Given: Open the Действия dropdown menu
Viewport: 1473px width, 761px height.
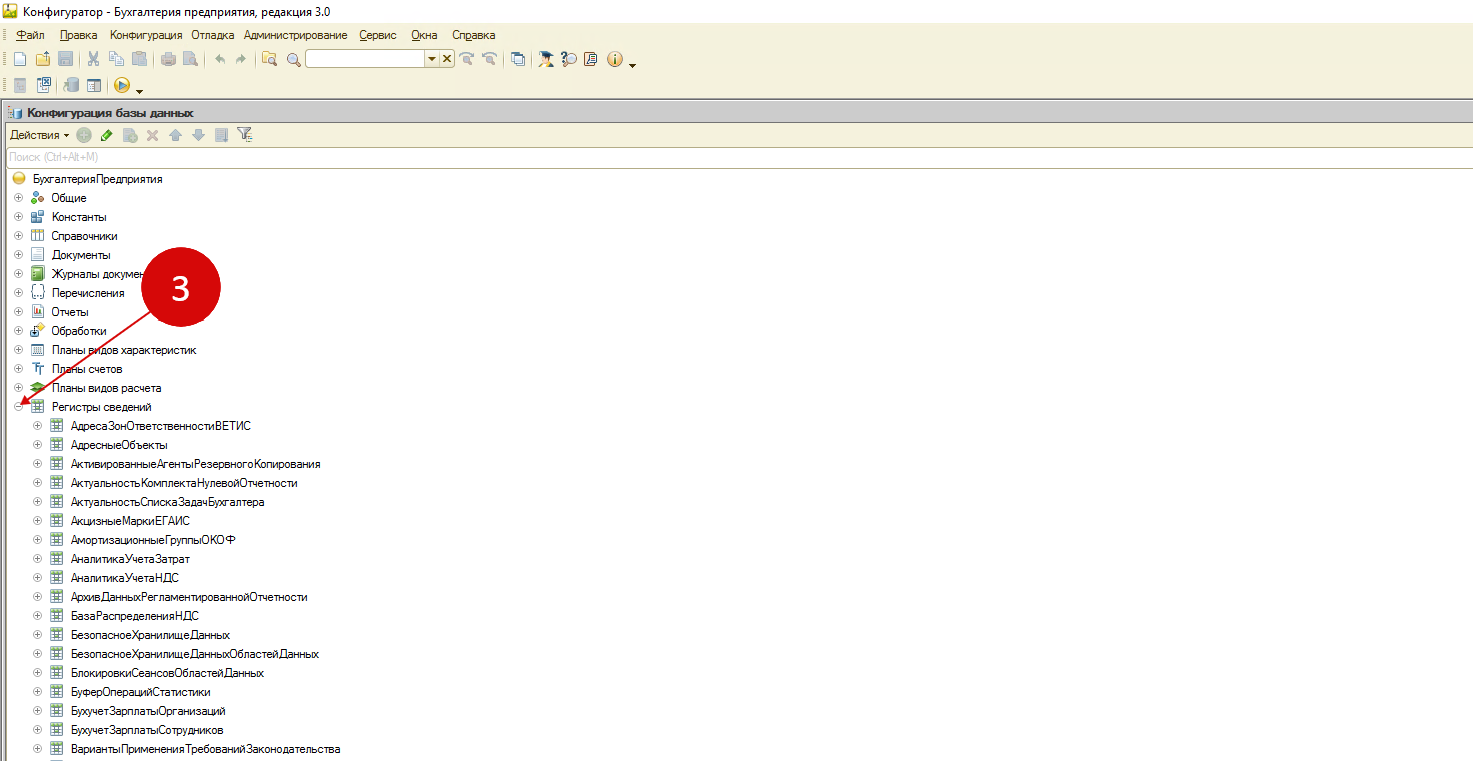Looking at the screenshot, I should [40, 134].
